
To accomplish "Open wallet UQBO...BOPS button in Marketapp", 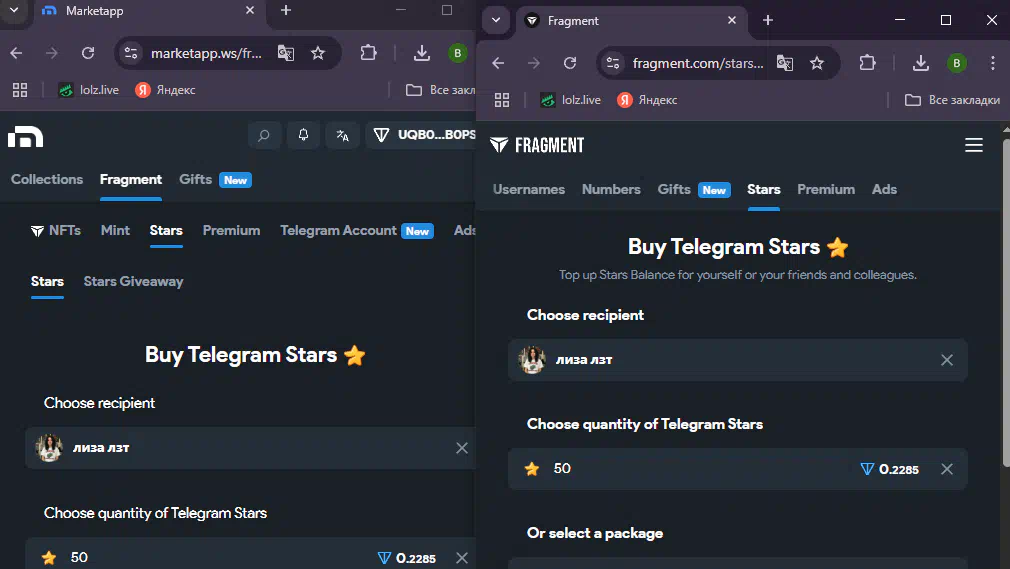I will 422,135.
